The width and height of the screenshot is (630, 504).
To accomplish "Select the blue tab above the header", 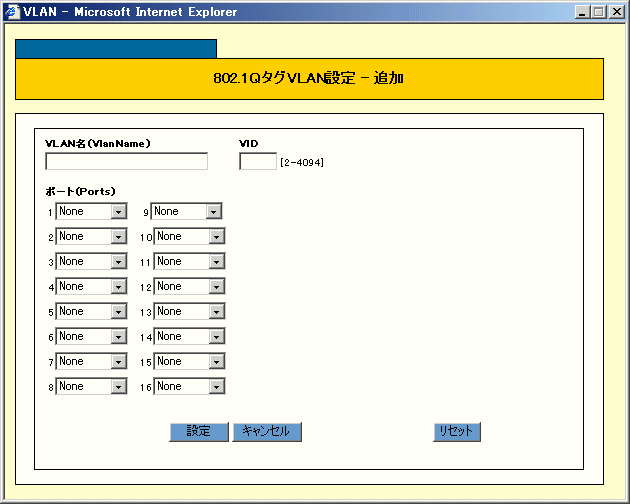I will point(116,49).
